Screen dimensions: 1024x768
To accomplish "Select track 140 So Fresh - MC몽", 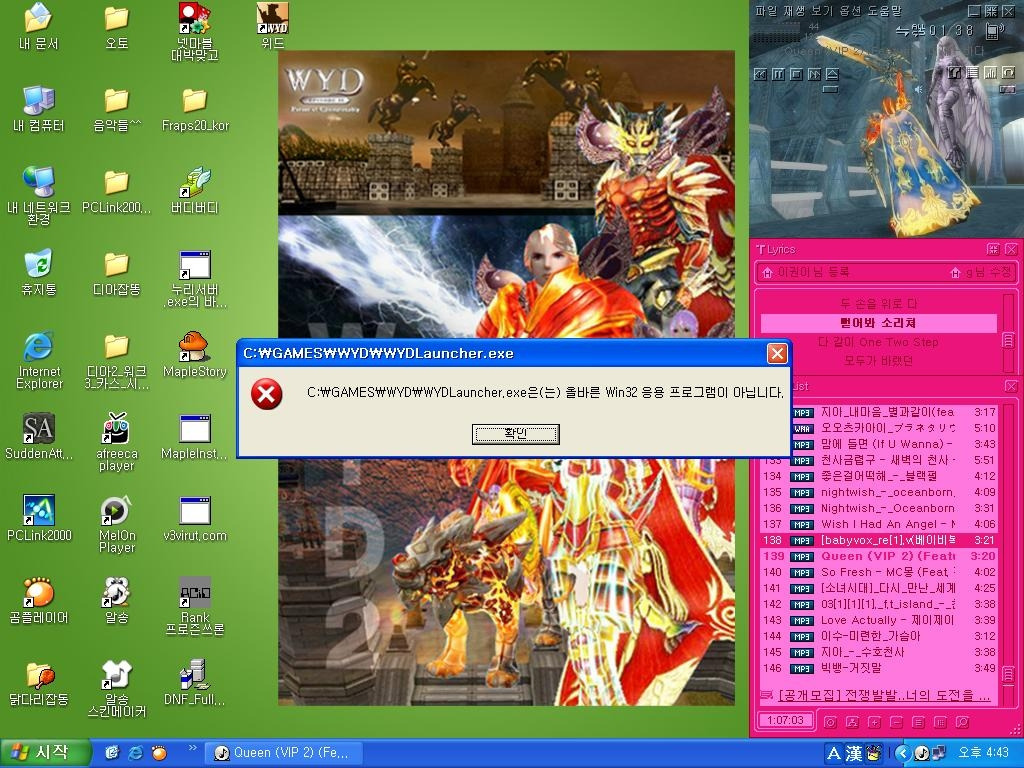I will tap(879, 571).
